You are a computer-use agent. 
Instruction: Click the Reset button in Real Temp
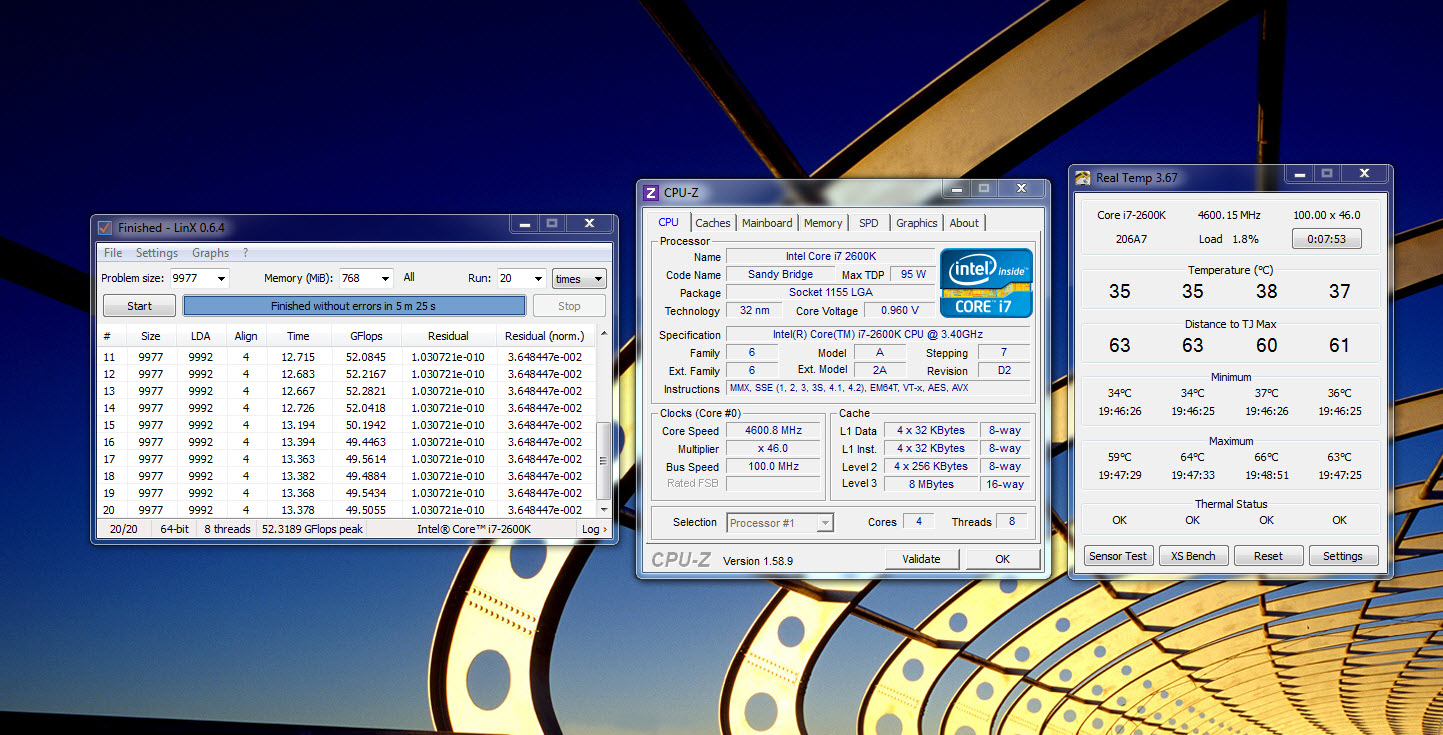[x=1268, y=556]
